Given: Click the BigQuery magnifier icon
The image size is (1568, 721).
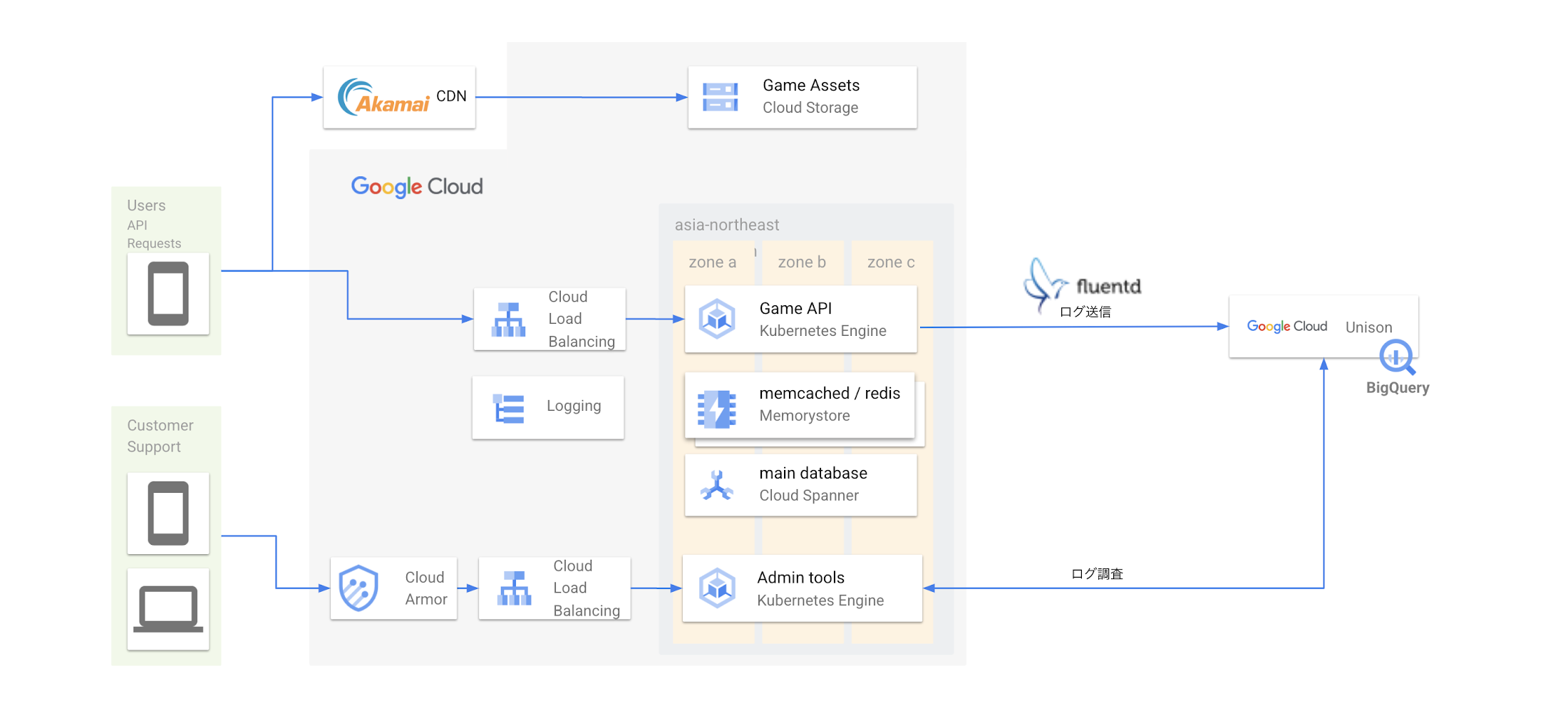Looking at the screenshot, I should [1398, 357].
